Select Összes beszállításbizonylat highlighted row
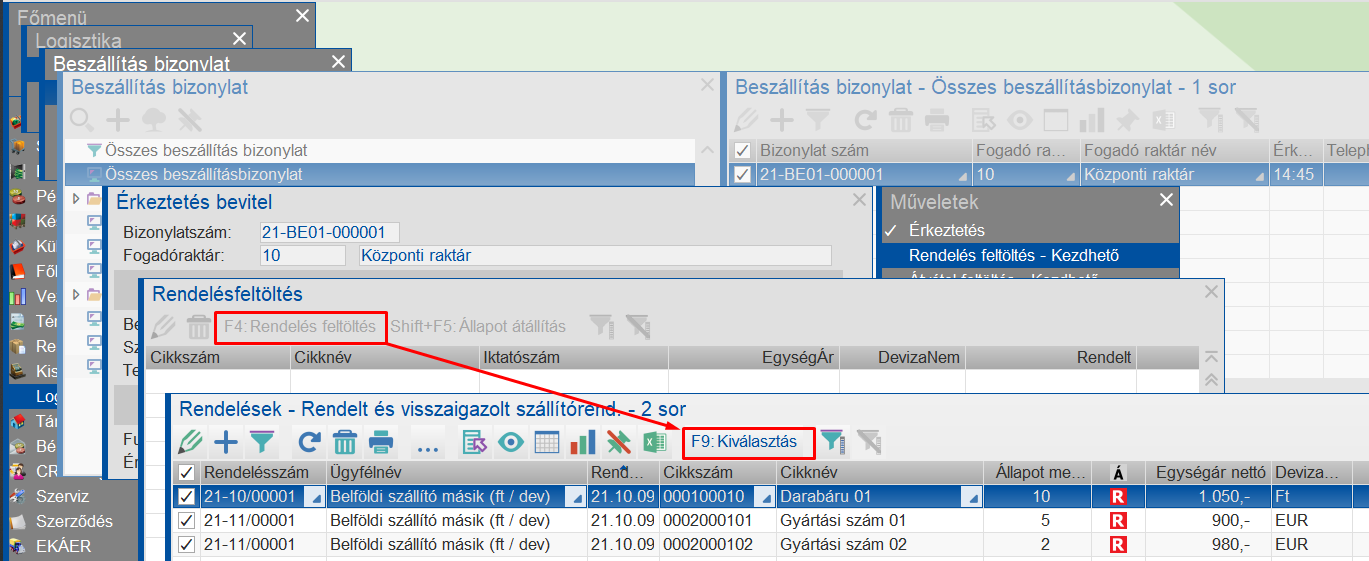 point(380,174)
